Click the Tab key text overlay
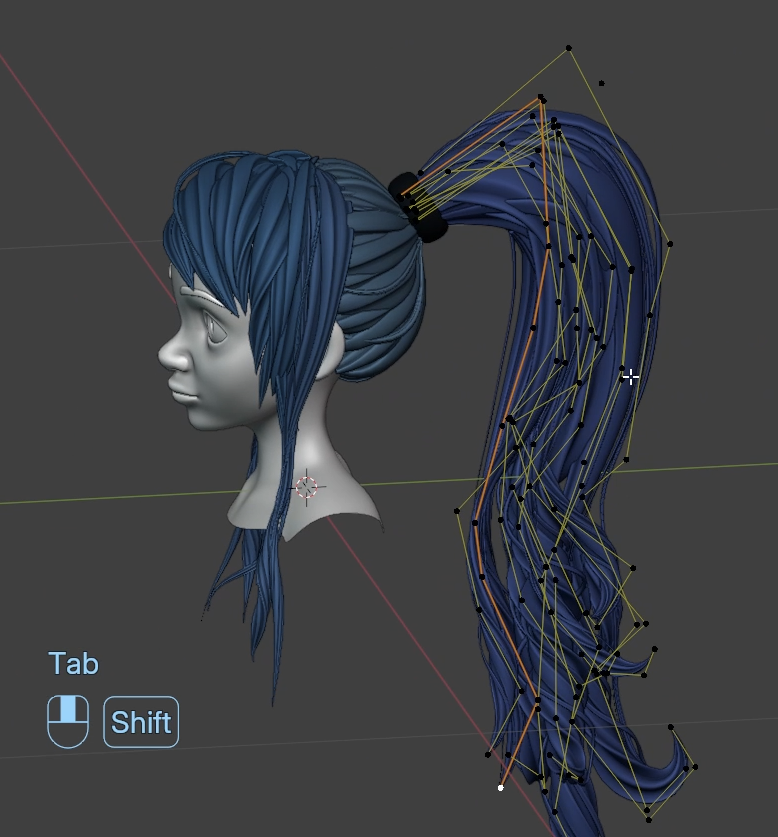 (74, 664)
